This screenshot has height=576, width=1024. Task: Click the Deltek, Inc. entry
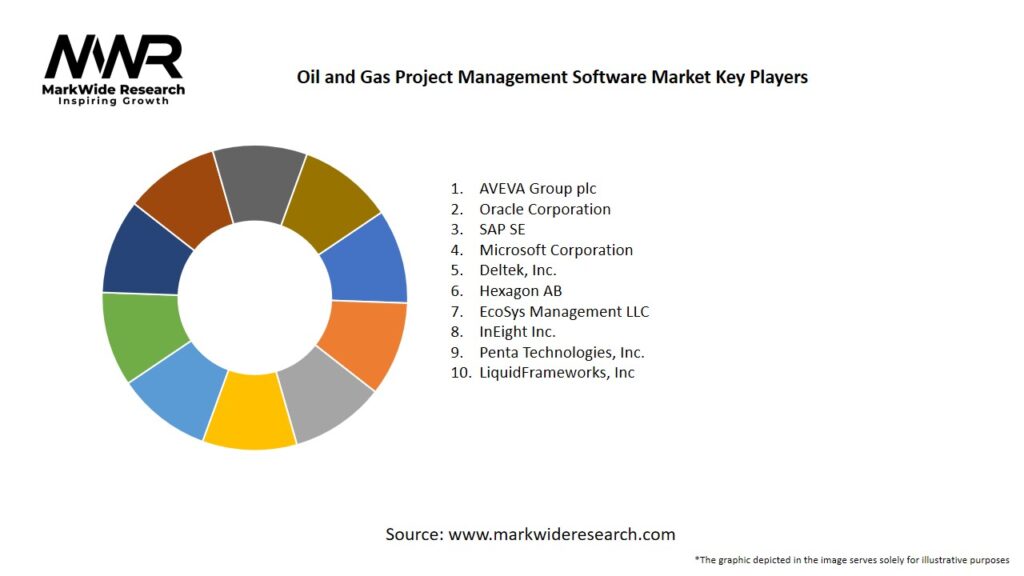coord(517,270)
